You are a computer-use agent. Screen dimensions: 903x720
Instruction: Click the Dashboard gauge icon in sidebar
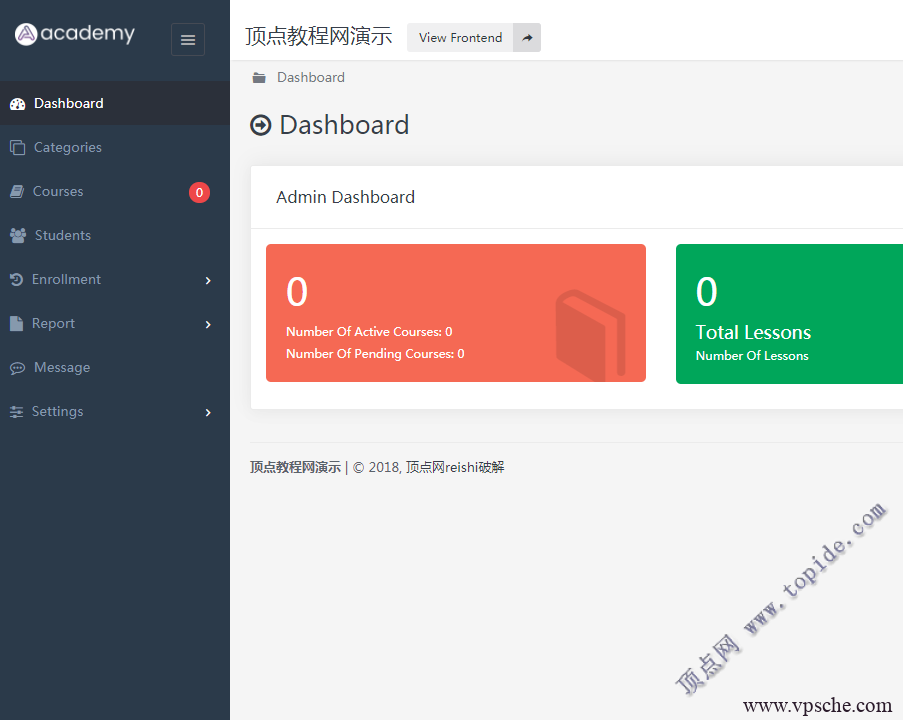point(17,104)
